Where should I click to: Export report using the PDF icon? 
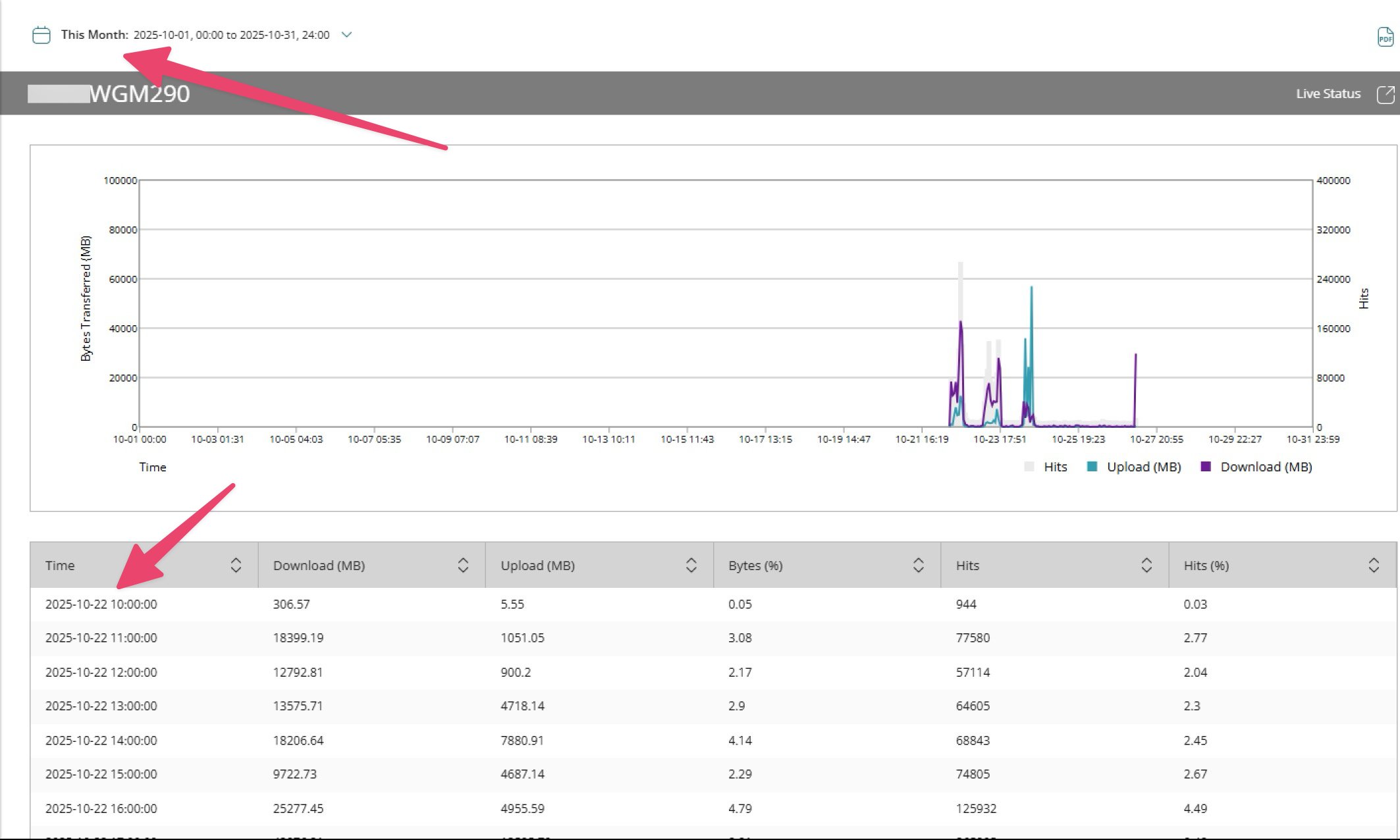pos(1385,37)
